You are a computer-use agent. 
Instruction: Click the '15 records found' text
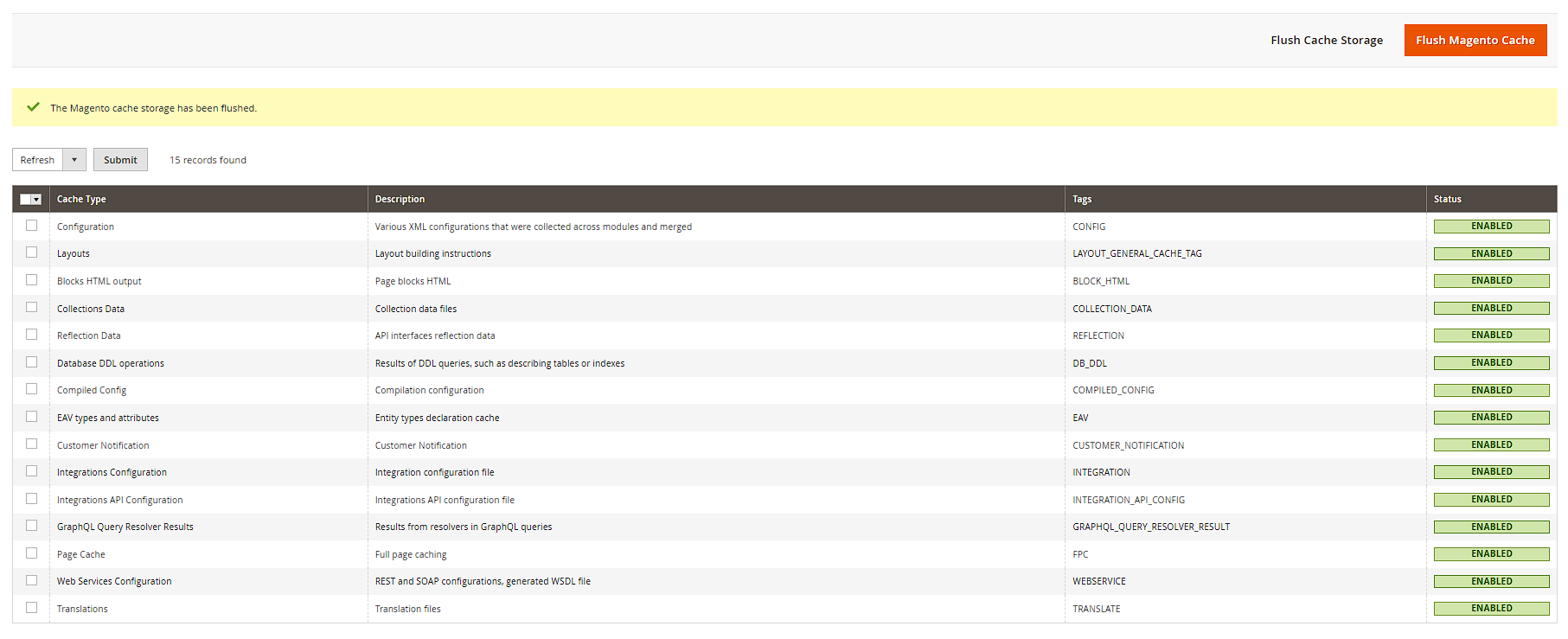click(x=208, y=160)
